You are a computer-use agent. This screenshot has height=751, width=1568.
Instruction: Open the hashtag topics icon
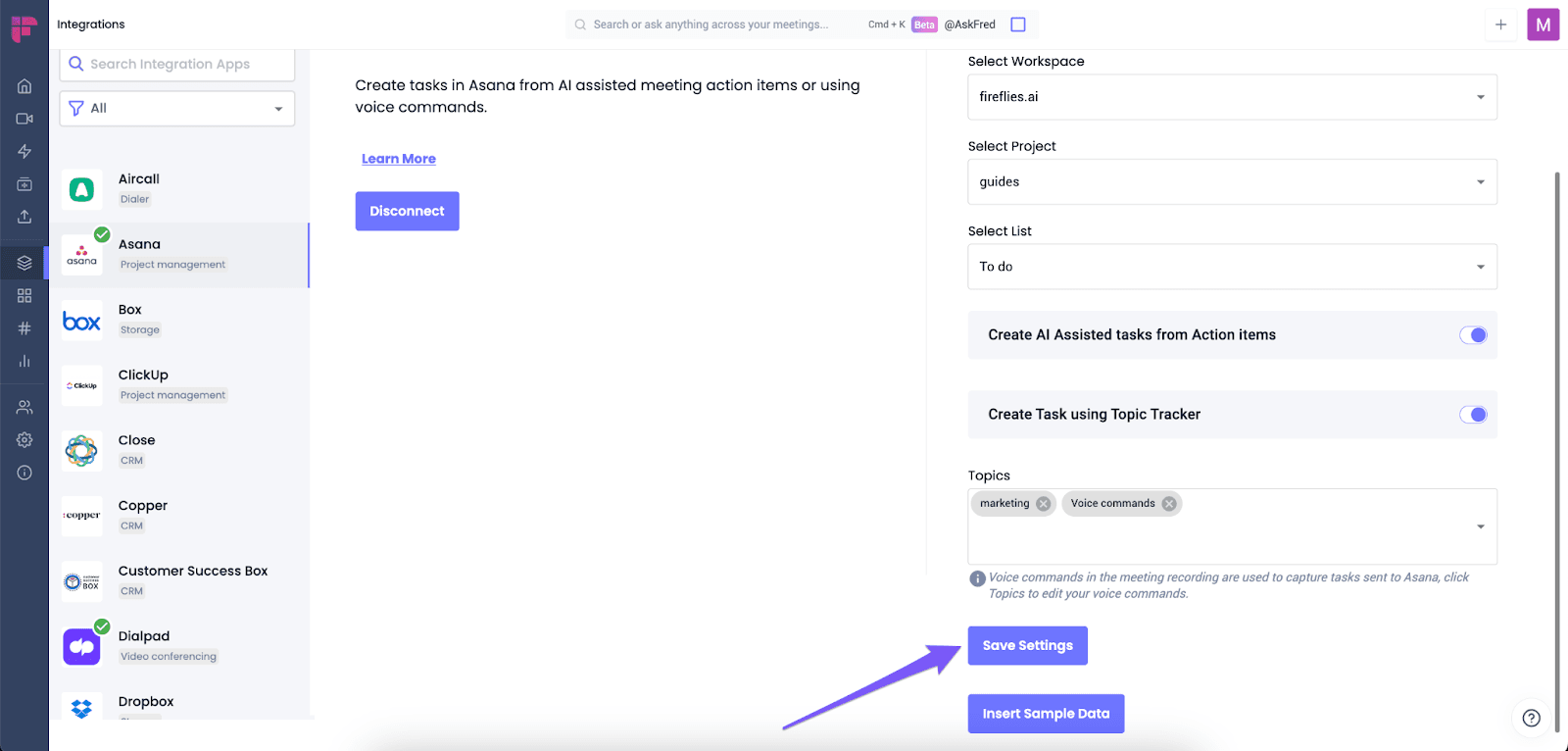click(24, 328)
